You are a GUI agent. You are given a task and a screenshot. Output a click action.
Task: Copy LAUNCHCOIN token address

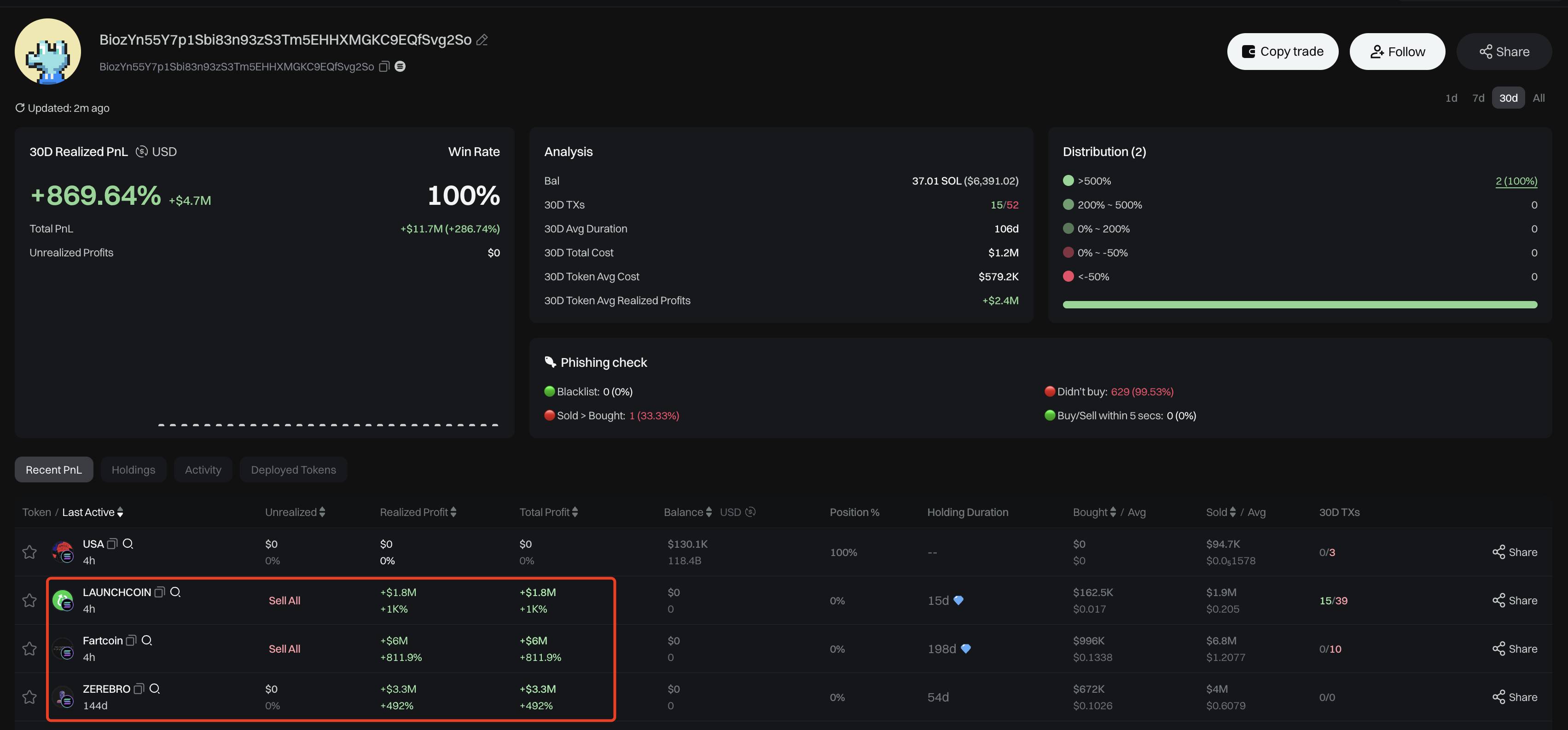(159, 592)
